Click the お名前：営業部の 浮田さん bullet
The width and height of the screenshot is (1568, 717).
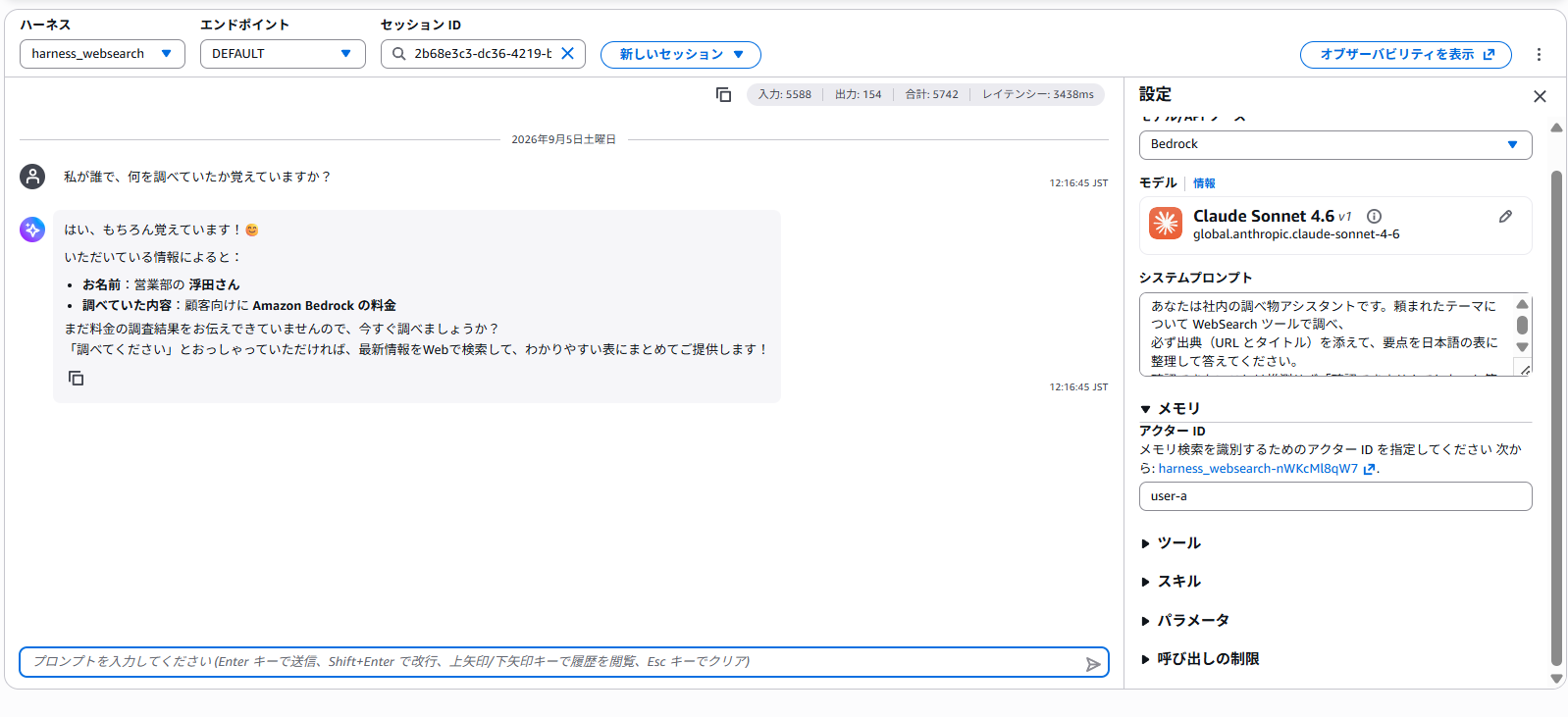[x=161, y=284]
